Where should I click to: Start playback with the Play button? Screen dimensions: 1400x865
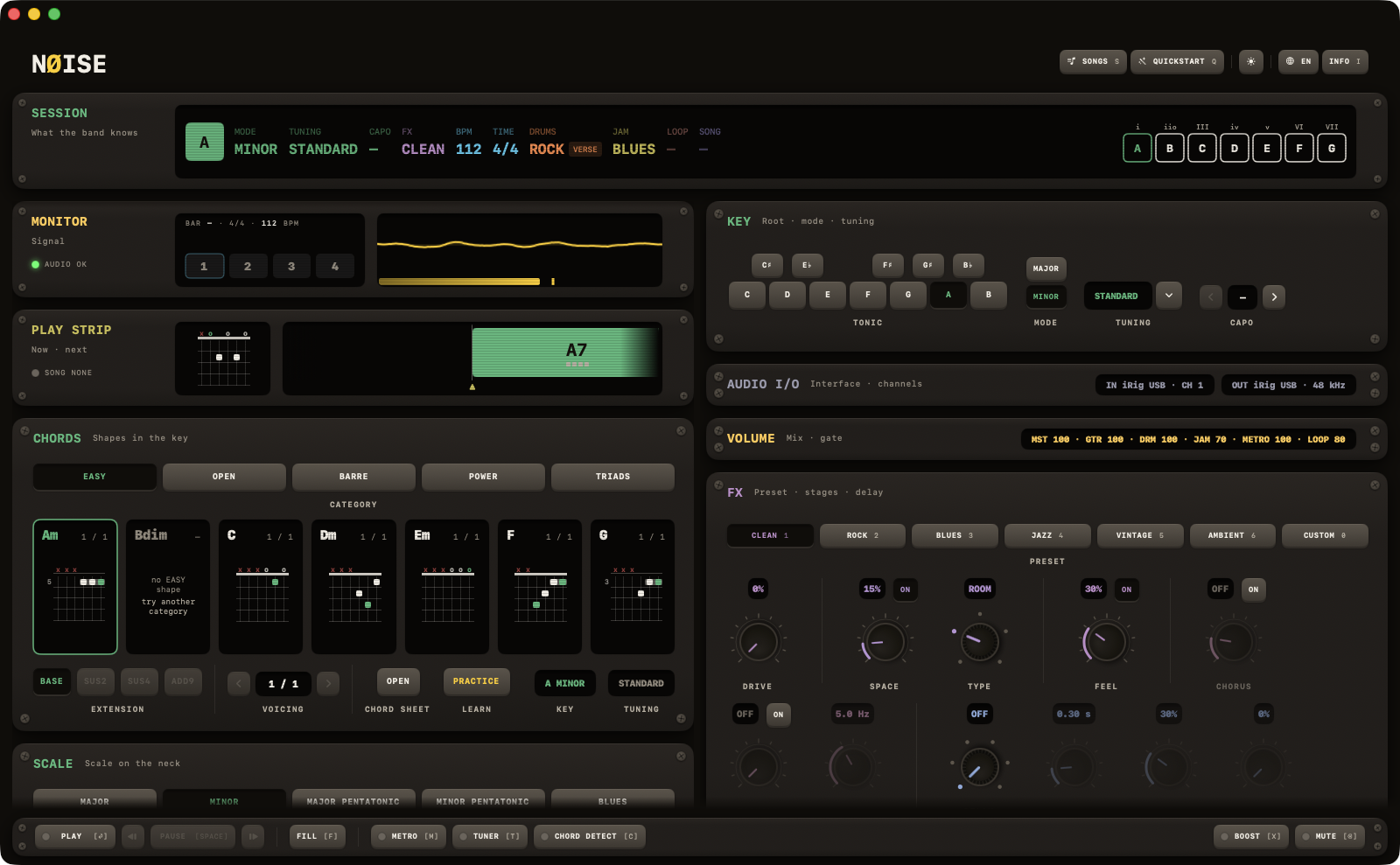click(75, 836)
